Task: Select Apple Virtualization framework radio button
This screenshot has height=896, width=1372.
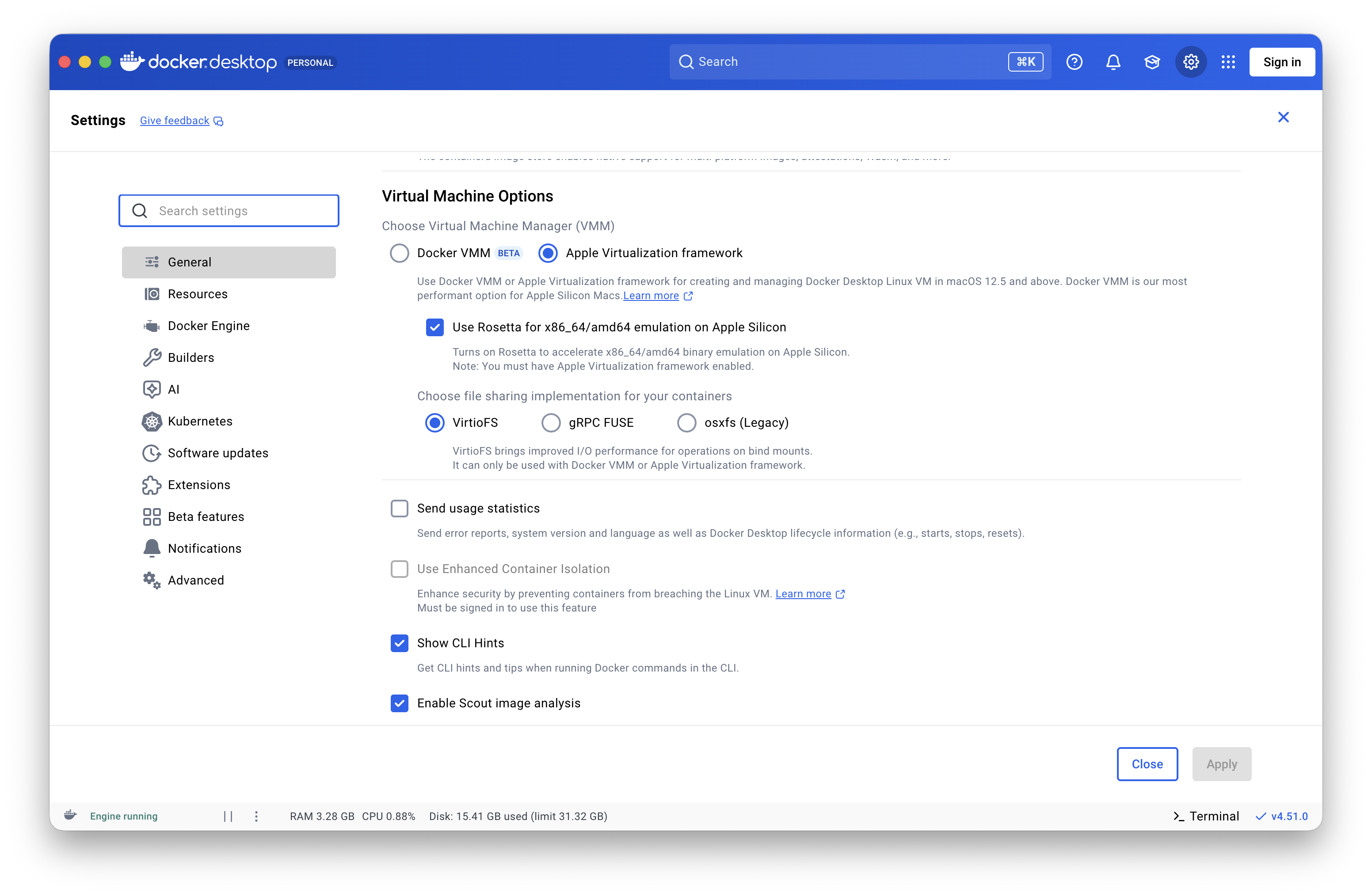Action: pyautogui.click(x=548, y=254)
